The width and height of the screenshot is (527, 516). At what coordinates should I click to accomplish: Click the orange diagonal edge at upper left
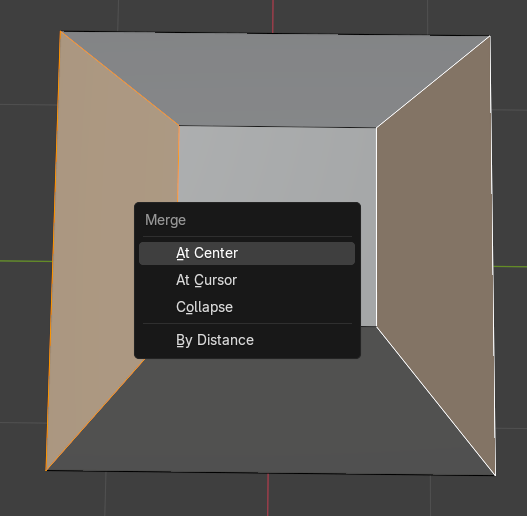point(120,79)
